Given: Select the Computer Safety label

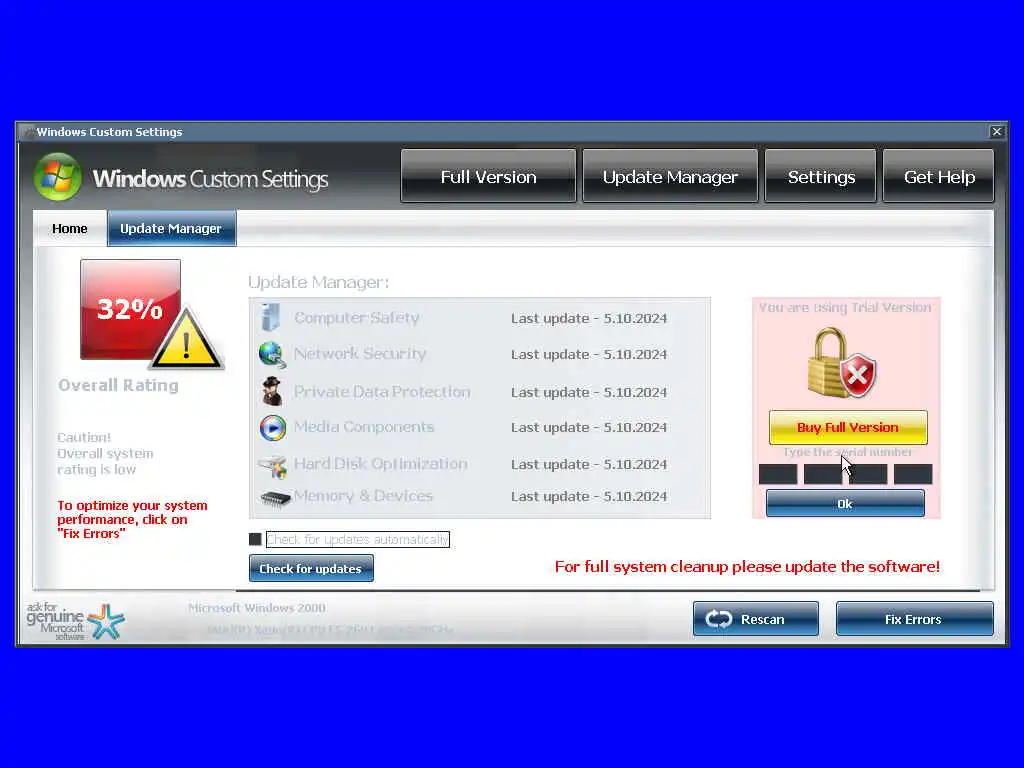Looking at the screenshot, I should pos(357,317).
